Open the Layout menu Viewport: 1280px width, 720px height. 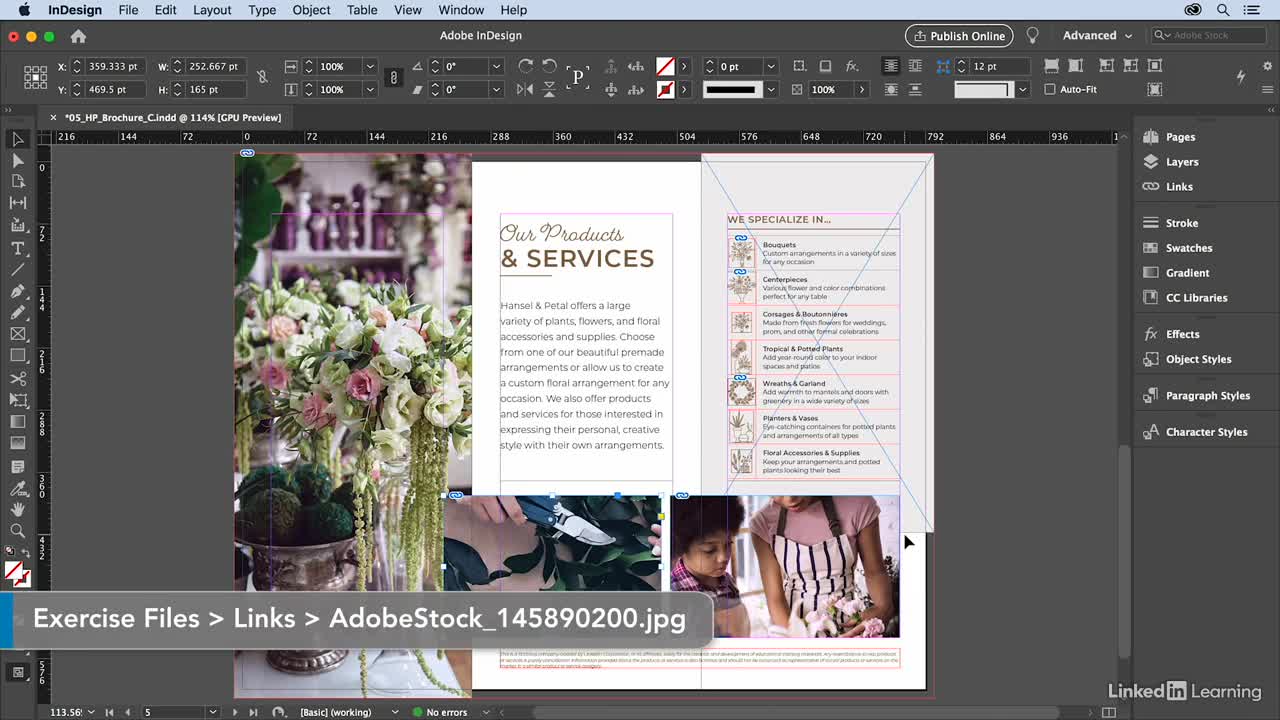[212, 10]
